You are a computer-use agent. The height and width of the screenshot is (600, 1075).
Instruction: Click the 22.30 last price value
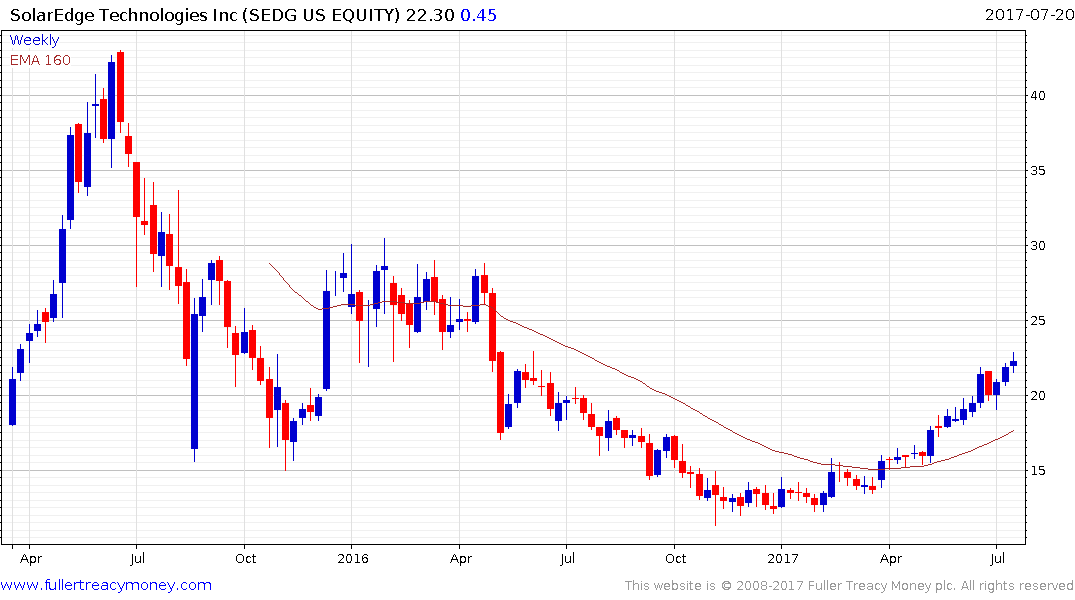click(x=430, y=15)
